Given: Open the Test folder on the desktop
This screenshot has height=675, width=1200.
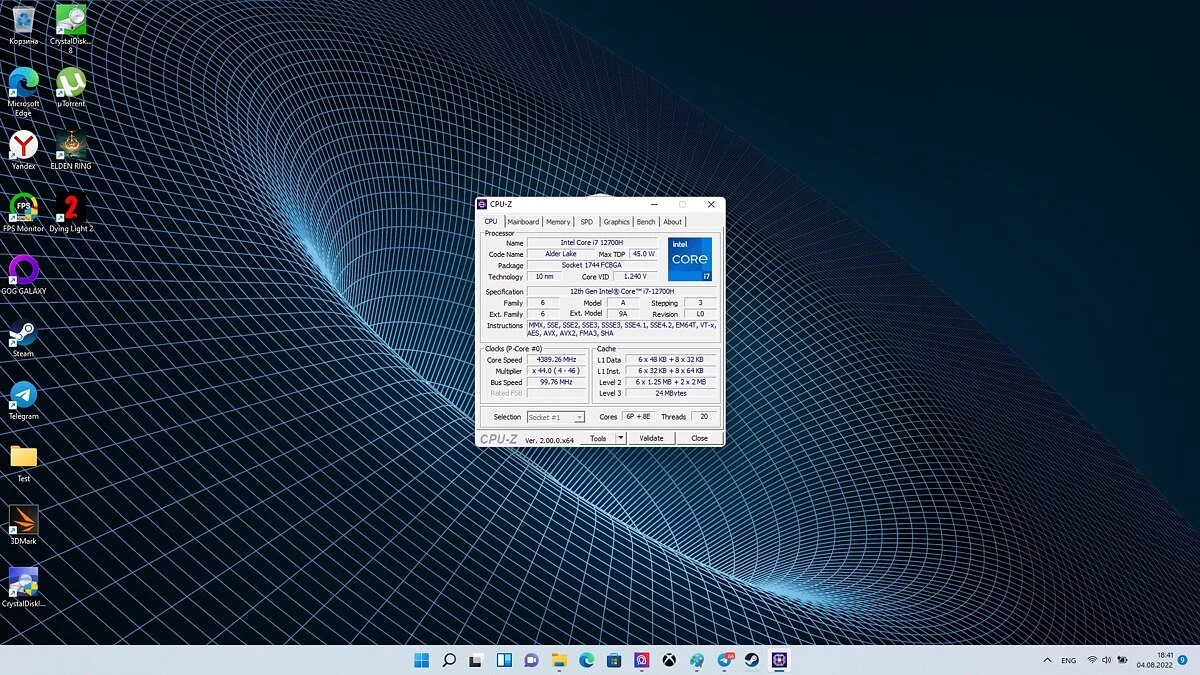Looking at the screenshot, I should [23, 458].
